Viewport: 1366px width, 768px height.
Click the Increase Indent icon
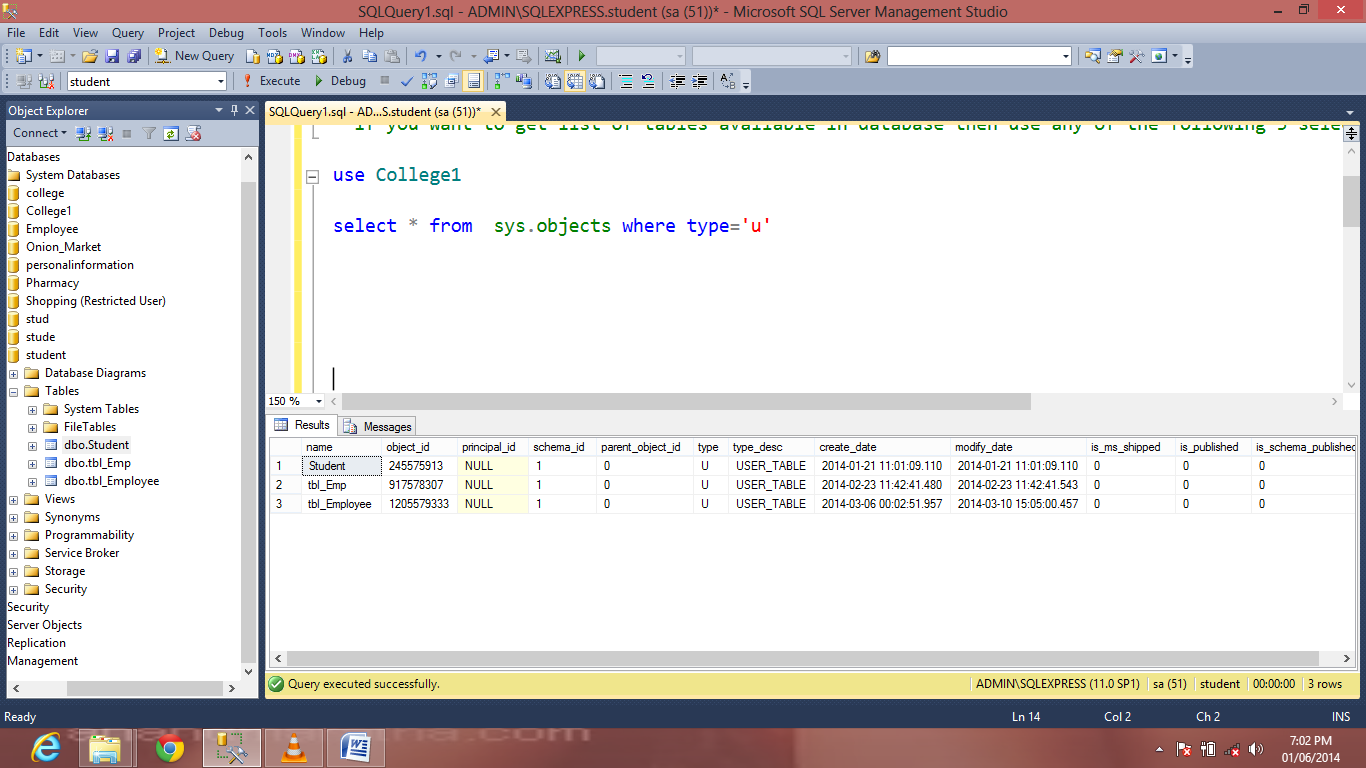pos(700,81)
